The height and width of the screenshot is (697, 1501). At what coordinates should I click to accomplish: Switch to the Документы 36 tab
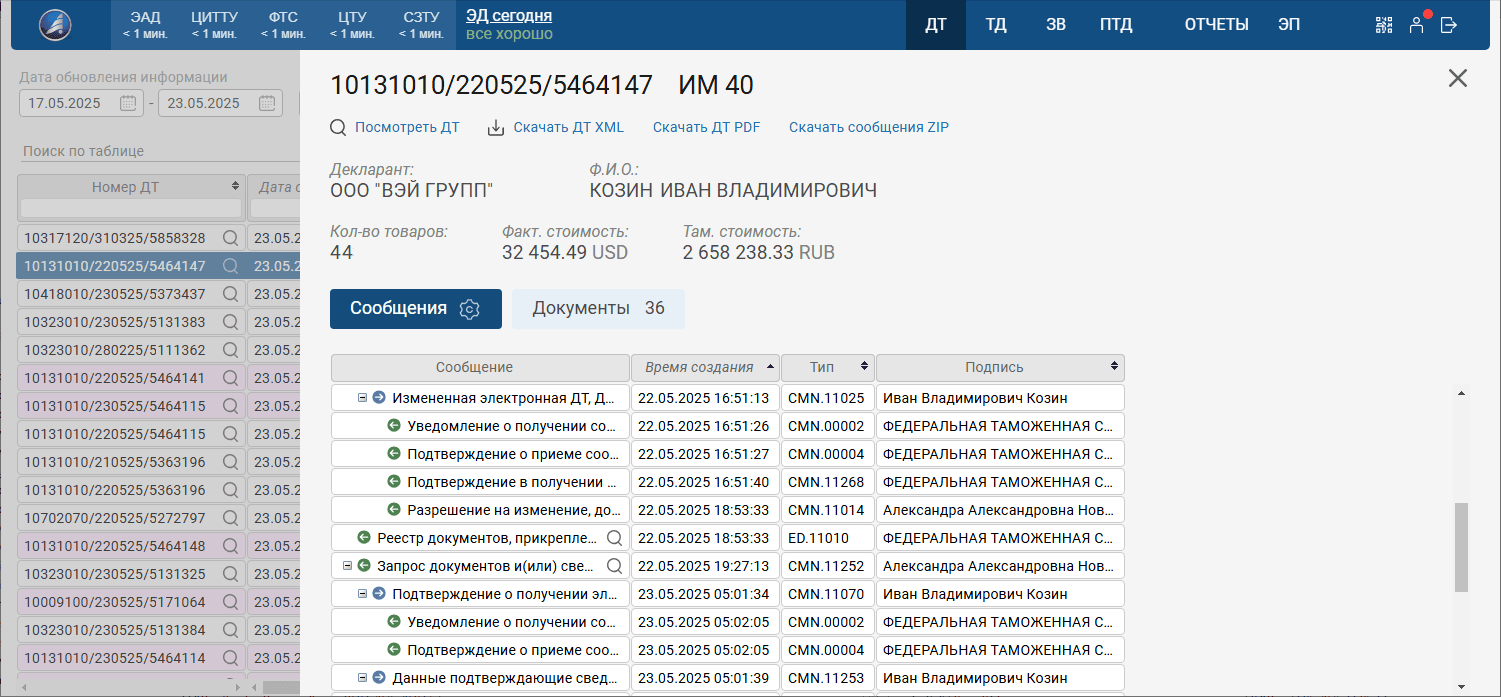coord(598,309)
